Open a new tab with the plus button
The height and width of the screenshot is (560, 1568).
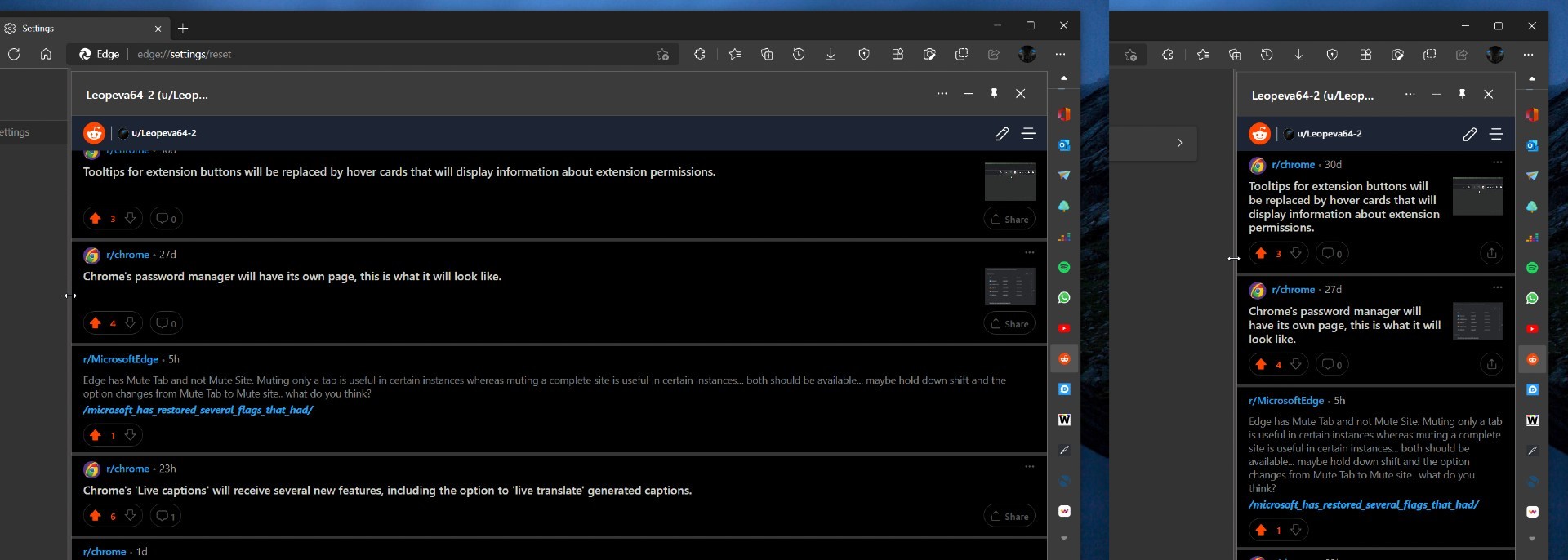click(183, 28)
